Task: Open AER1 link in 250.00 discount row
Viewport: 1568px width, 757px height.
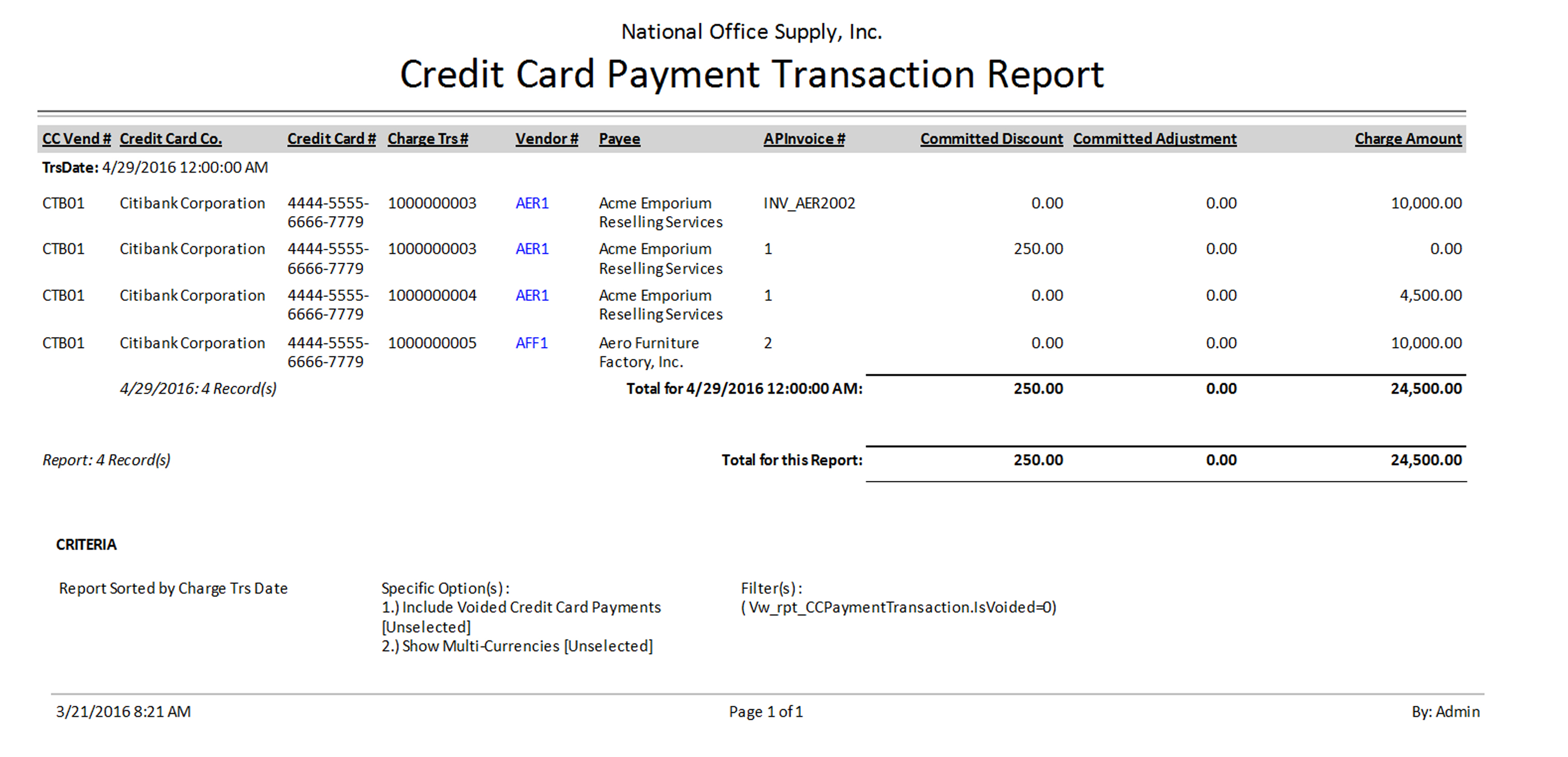Action: pyautogui.click(x=532, y=249)
